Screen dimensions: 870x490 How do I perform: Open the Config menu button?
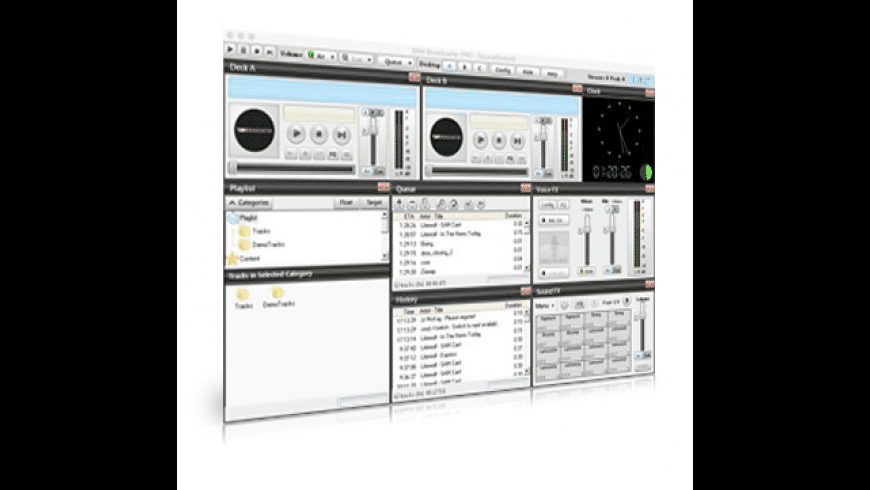(503, 70)
